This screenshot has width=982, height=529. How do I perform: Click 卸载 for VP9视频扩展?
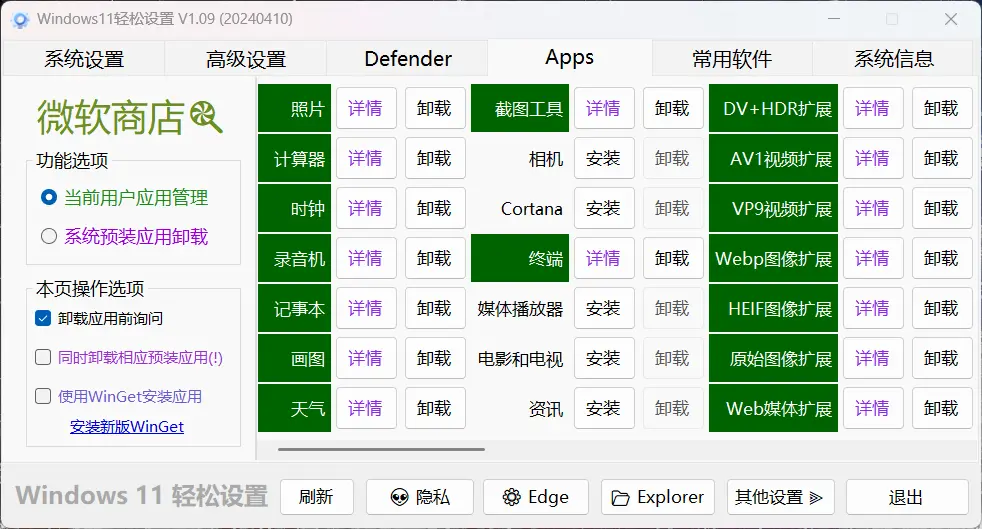point(942,208)
